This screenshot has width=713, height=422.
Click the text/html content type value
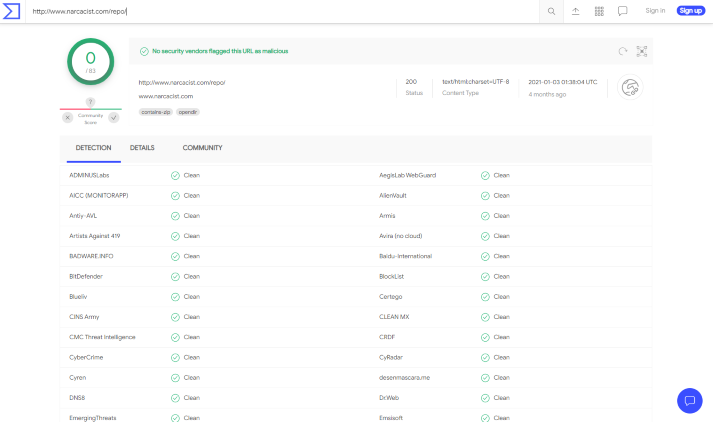[x=476, y=82]
